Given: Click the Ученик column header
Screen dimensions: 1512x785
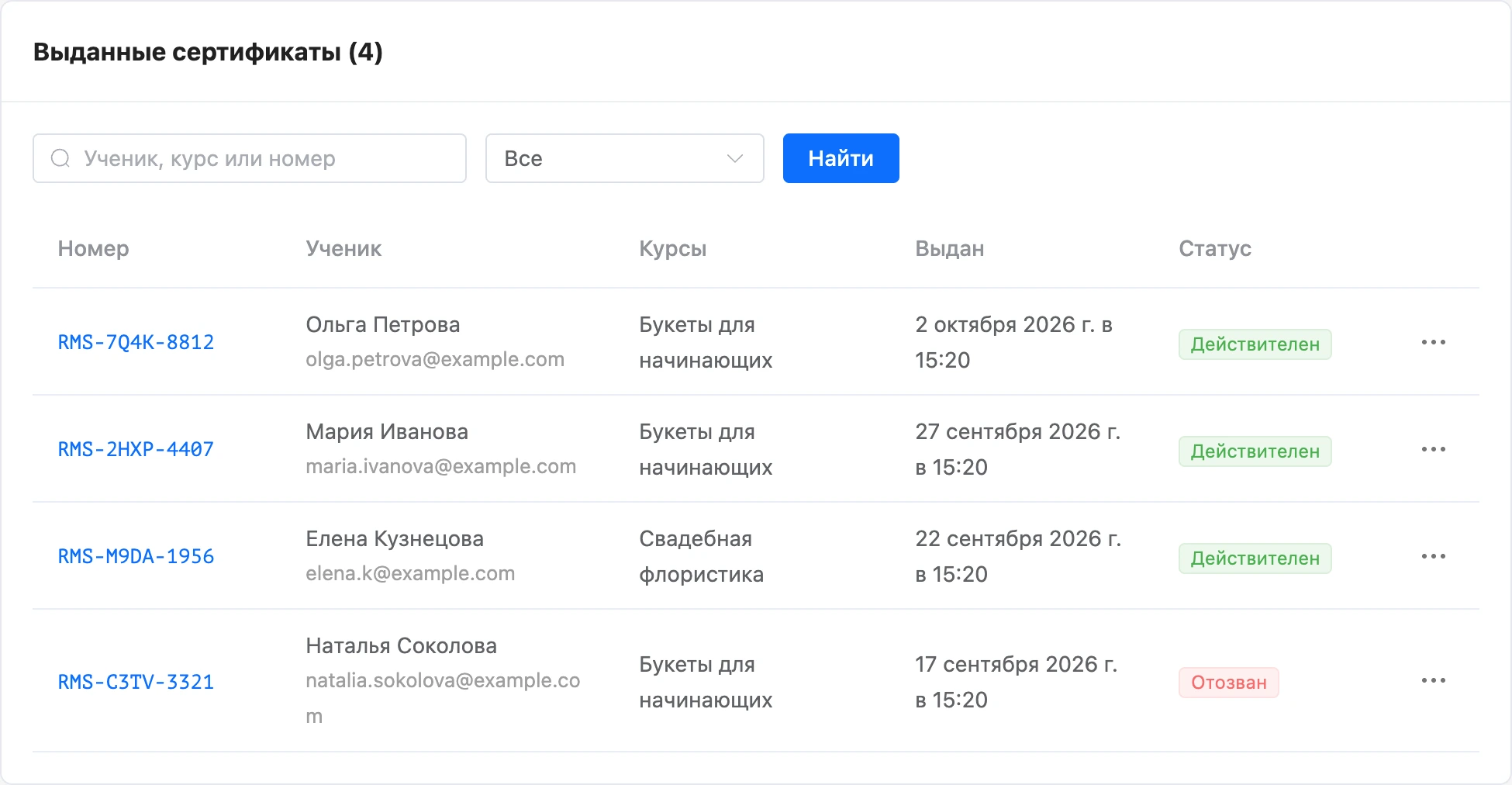Looking at the screenshot, I should (x=343, y=248).
